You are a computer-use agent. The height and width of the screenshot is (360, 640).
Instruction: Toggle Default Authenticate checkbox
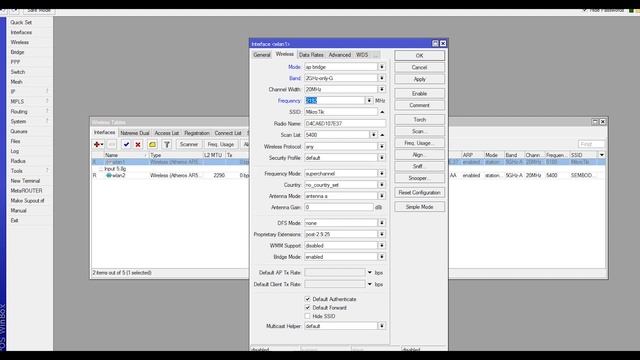pos(307,299)
